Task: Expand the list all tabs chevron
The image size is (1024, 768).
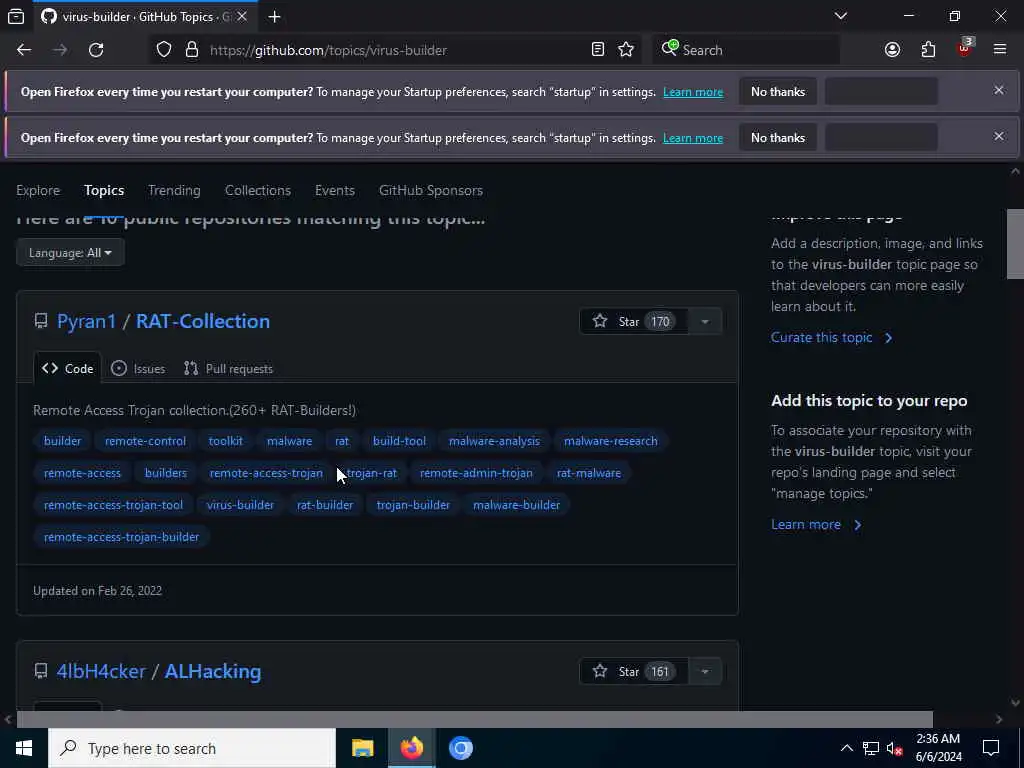Action: [x=841, y=16]
